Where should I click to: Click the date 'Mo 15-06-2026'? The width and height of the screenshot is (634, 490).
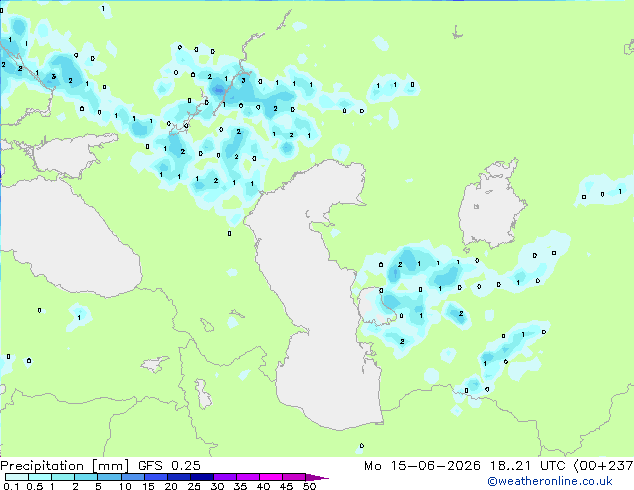[422, 466]
